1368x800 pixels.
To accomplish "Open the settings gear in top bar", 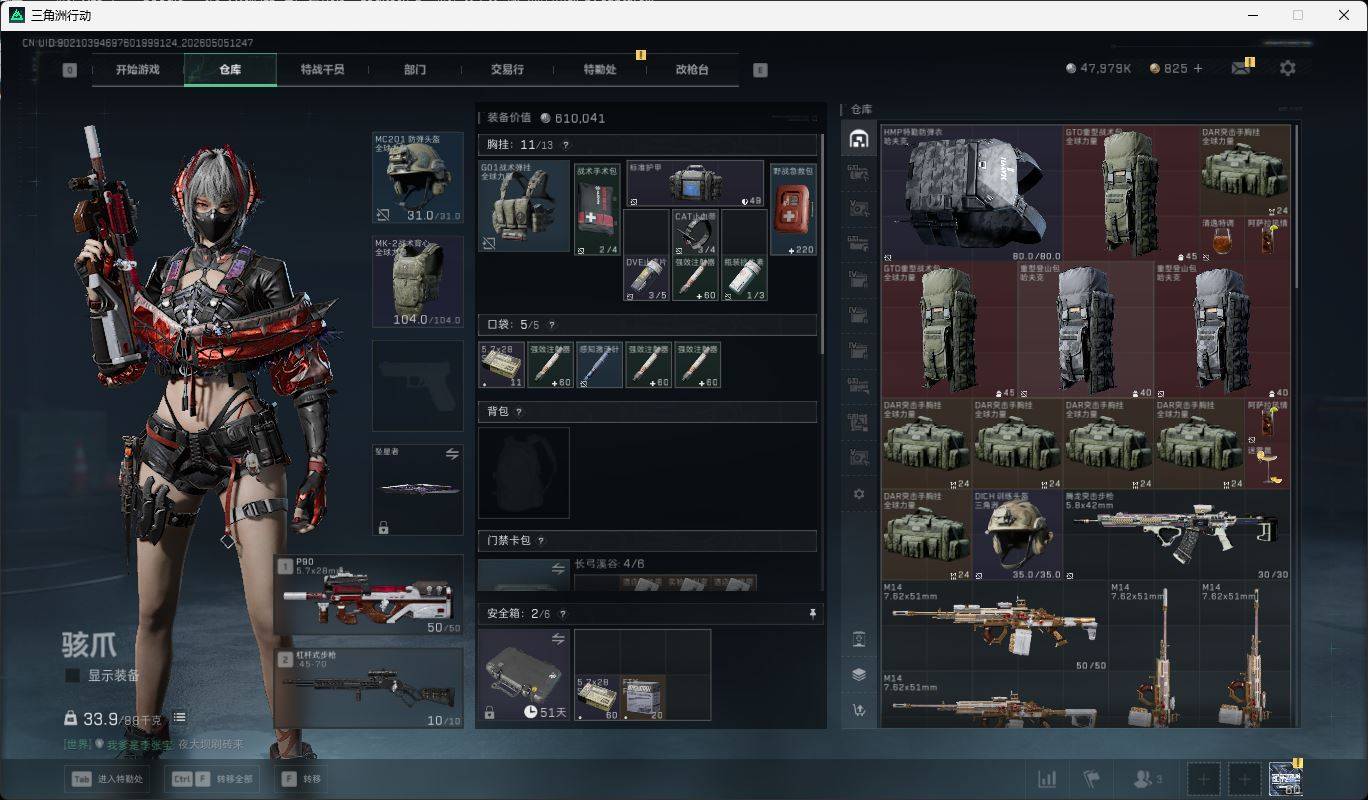I will [x=1288, y=68].
